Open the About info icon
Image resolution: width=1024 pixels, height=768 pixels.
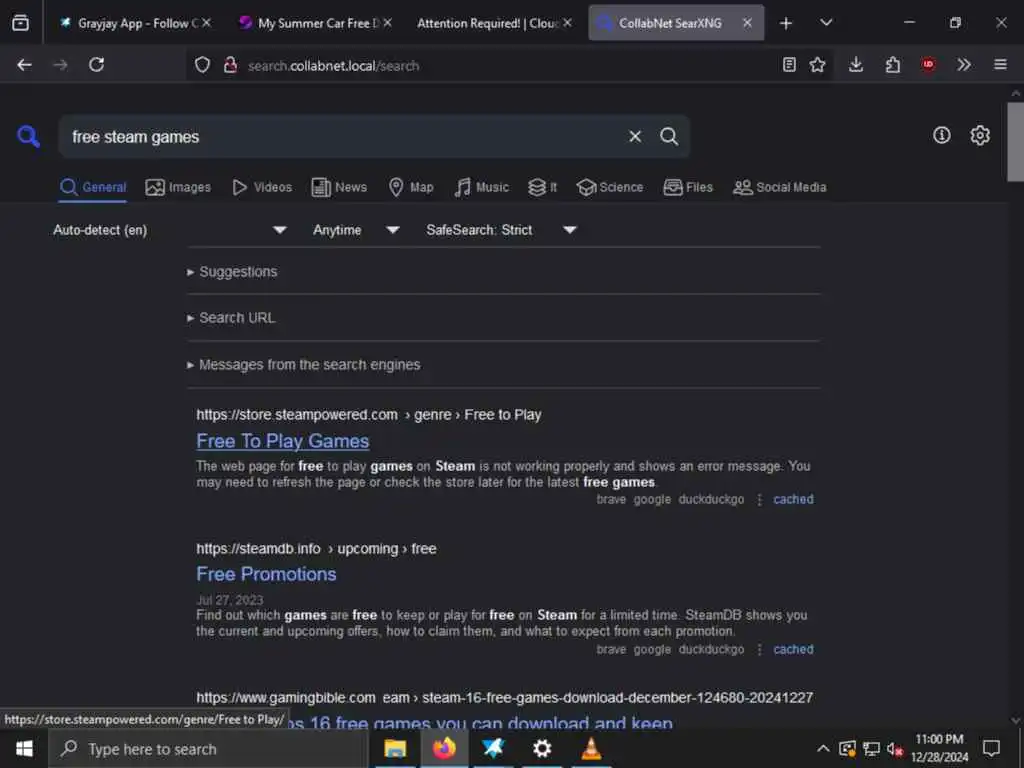941,135
